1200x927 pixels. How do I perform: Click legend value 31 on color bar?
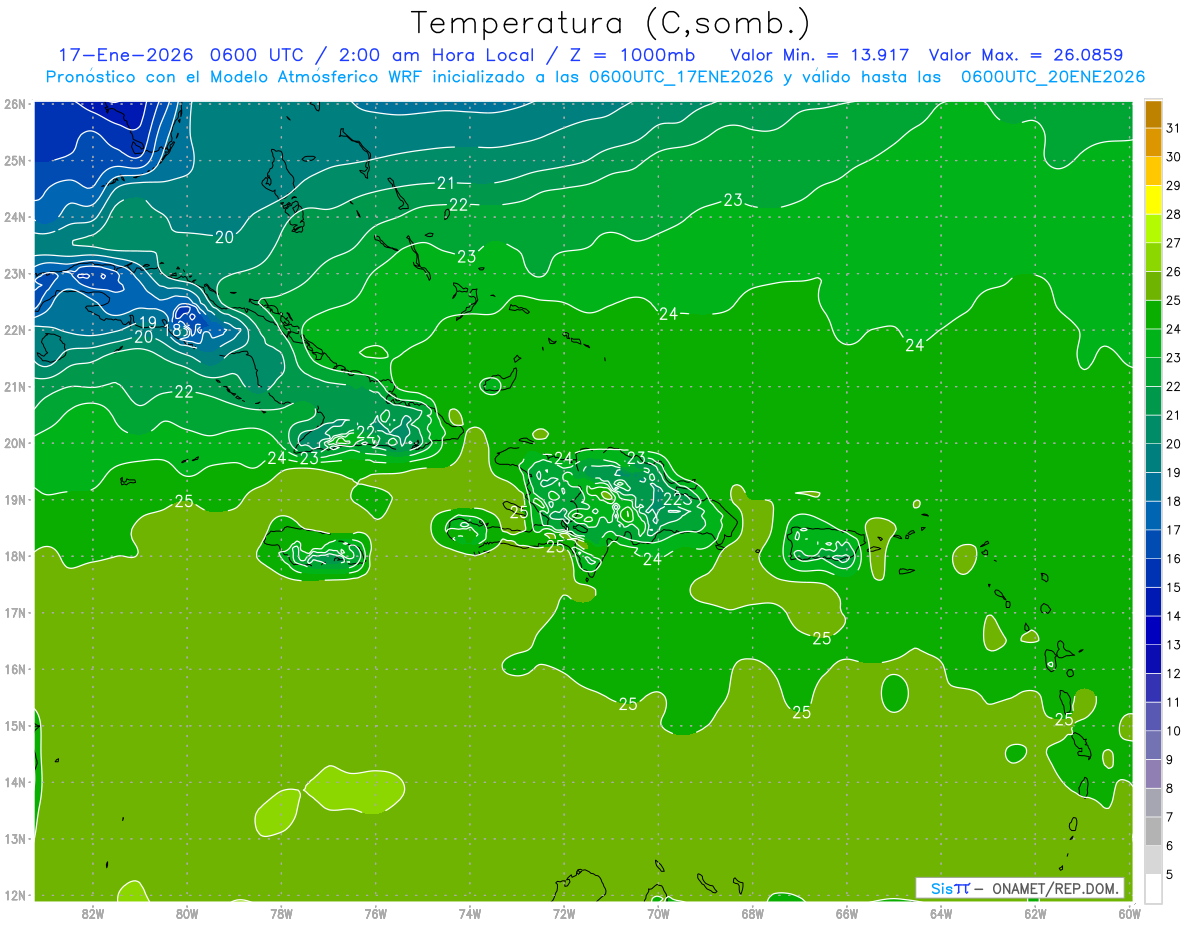(x=1174, y=128)
